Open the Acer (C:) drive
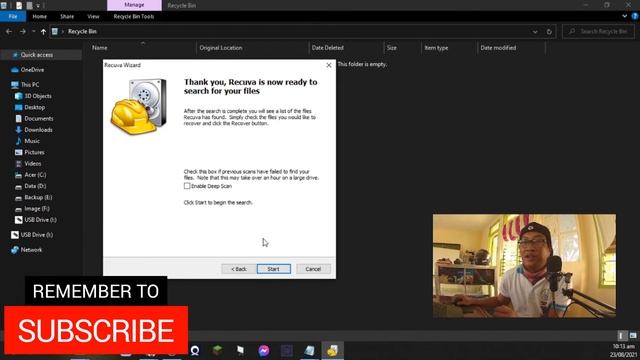640x360 pixels. [35, 175]
